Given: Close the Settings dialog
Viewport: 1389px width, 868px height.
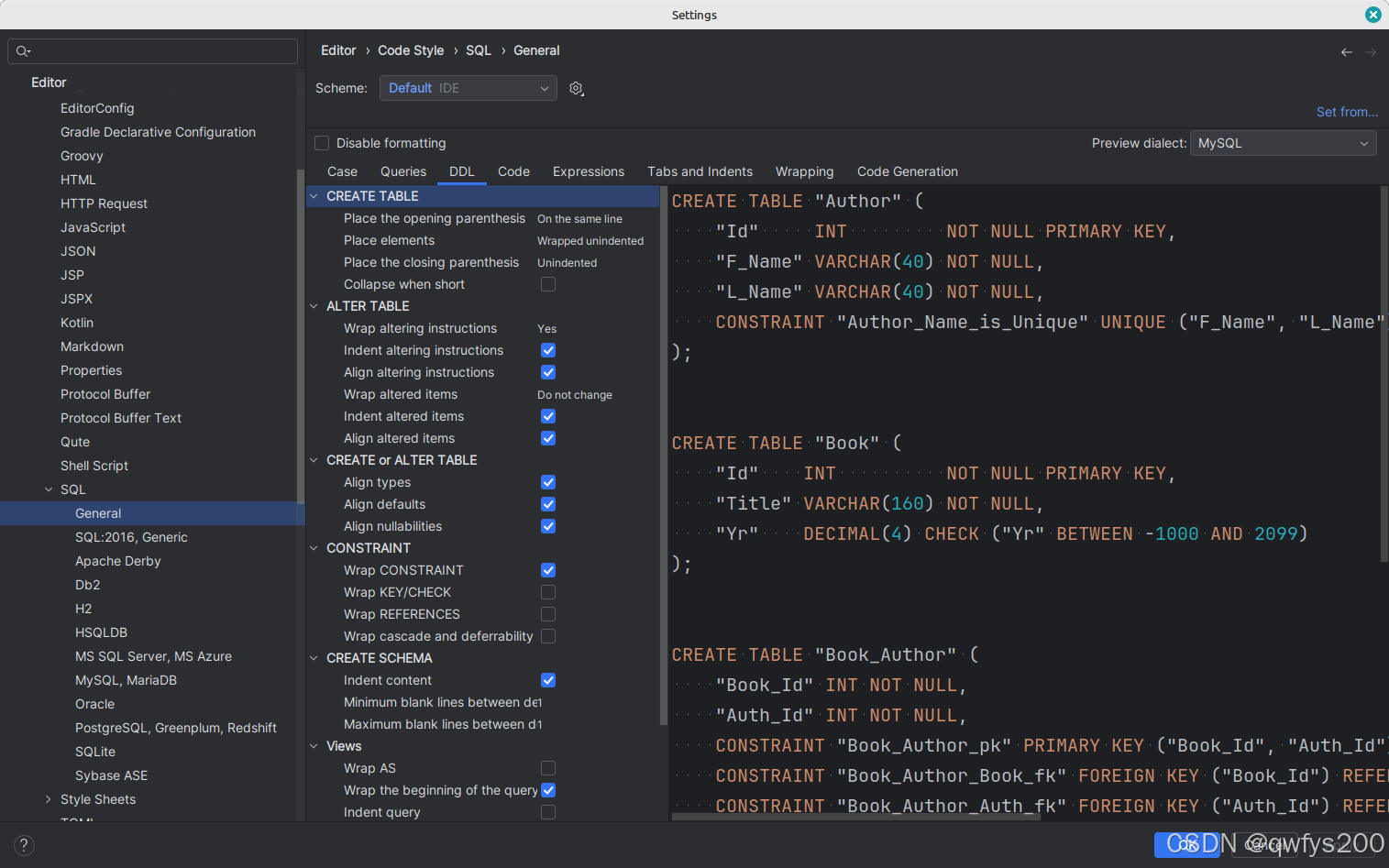Looking at the screenshot, I should tap(1372, 15).
